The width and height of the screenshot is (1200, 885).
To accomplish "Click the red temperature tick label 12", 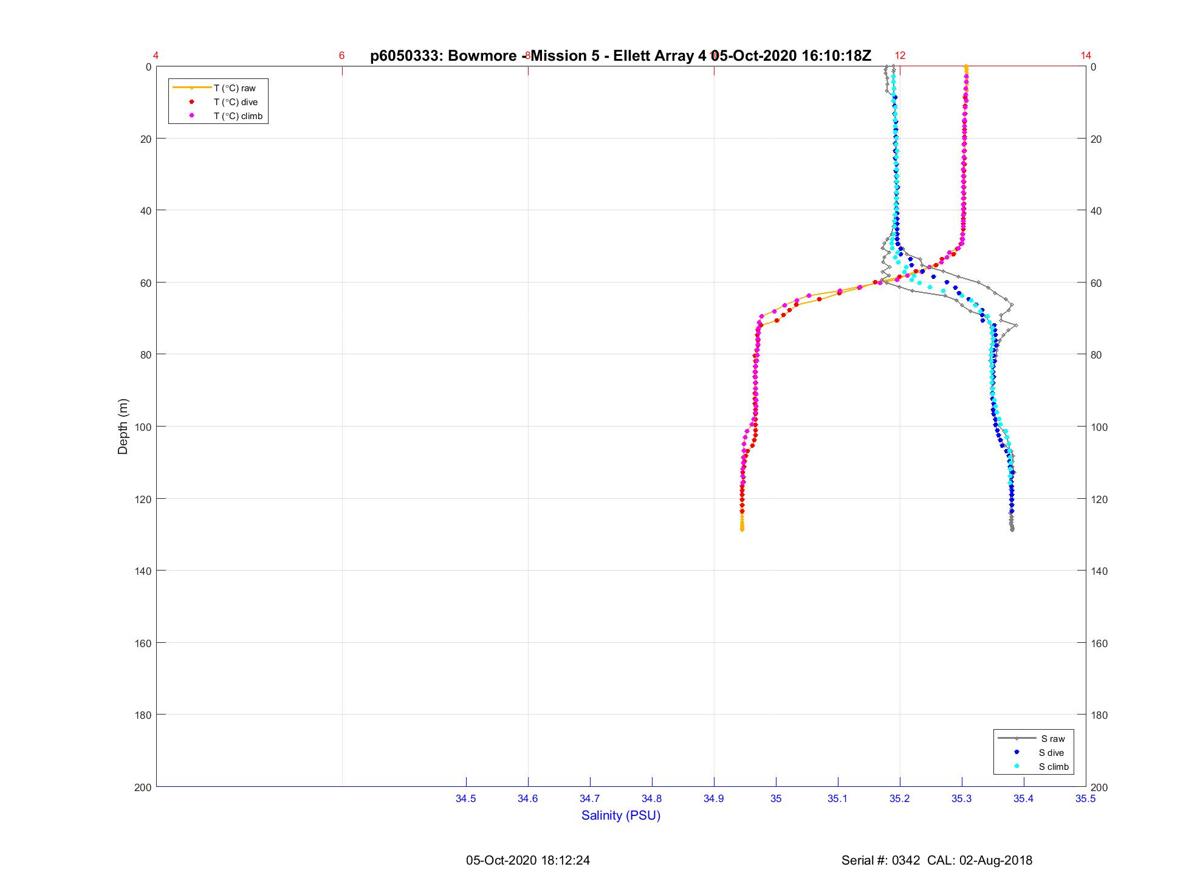I will point(900,56).
